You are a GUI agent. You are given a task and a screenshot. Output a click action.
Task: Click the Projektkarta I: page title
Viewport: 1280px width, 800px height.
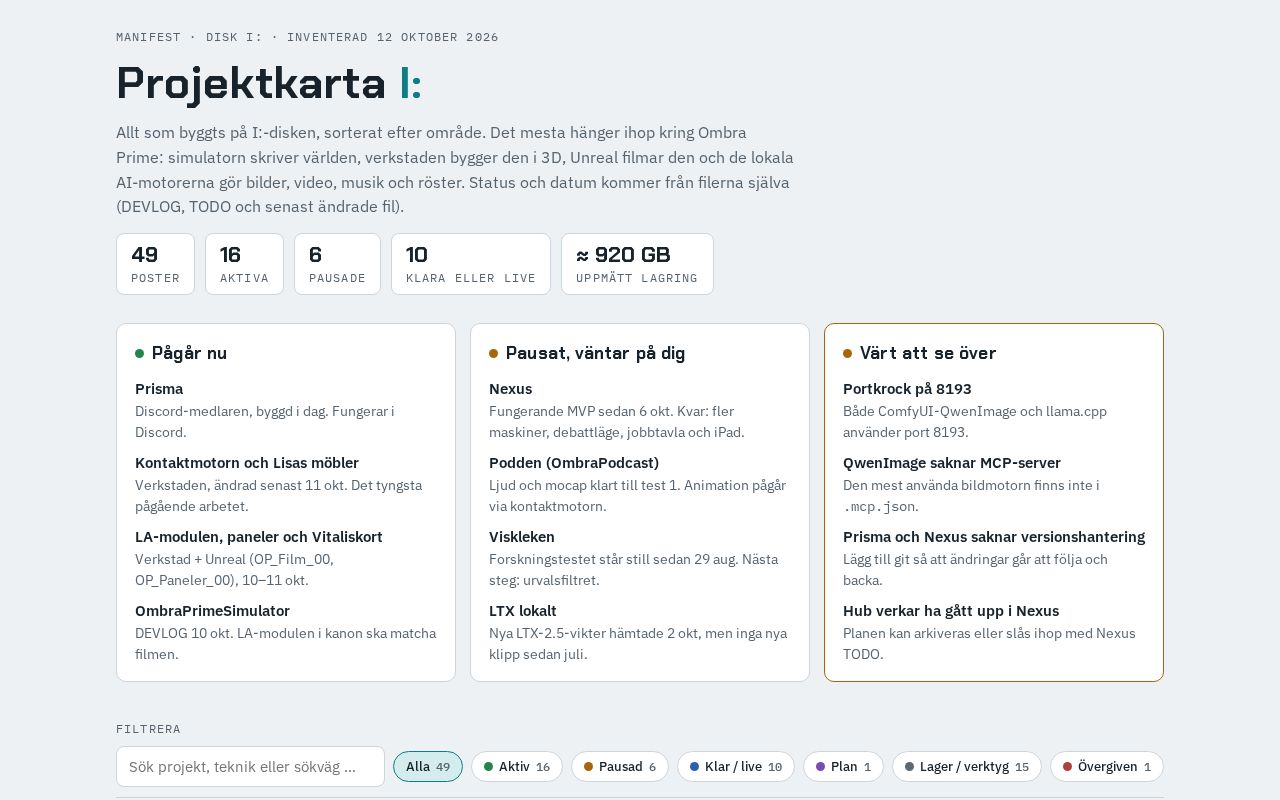tap(269, 83)
